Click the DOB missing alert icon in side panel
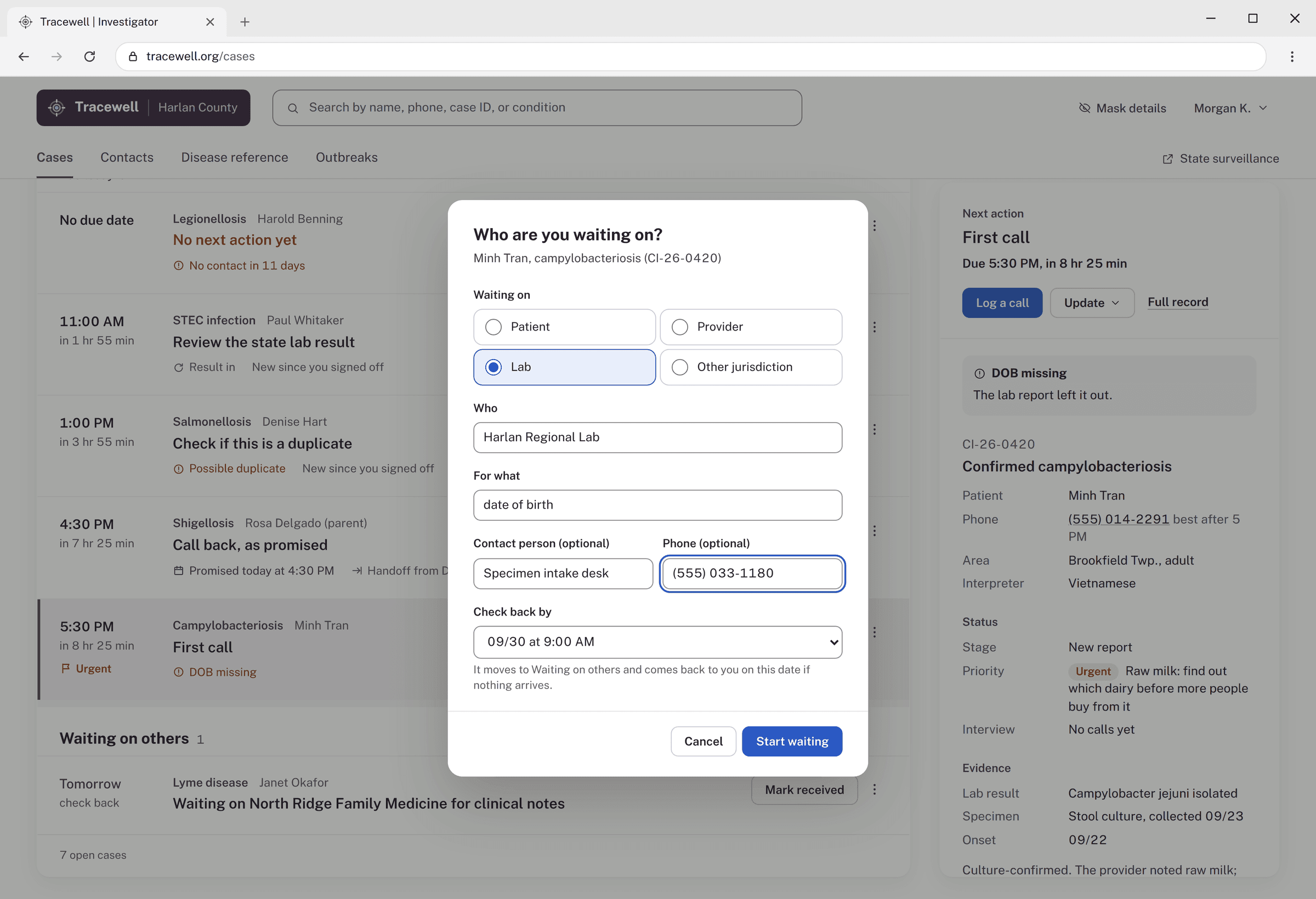 point(979,373)
